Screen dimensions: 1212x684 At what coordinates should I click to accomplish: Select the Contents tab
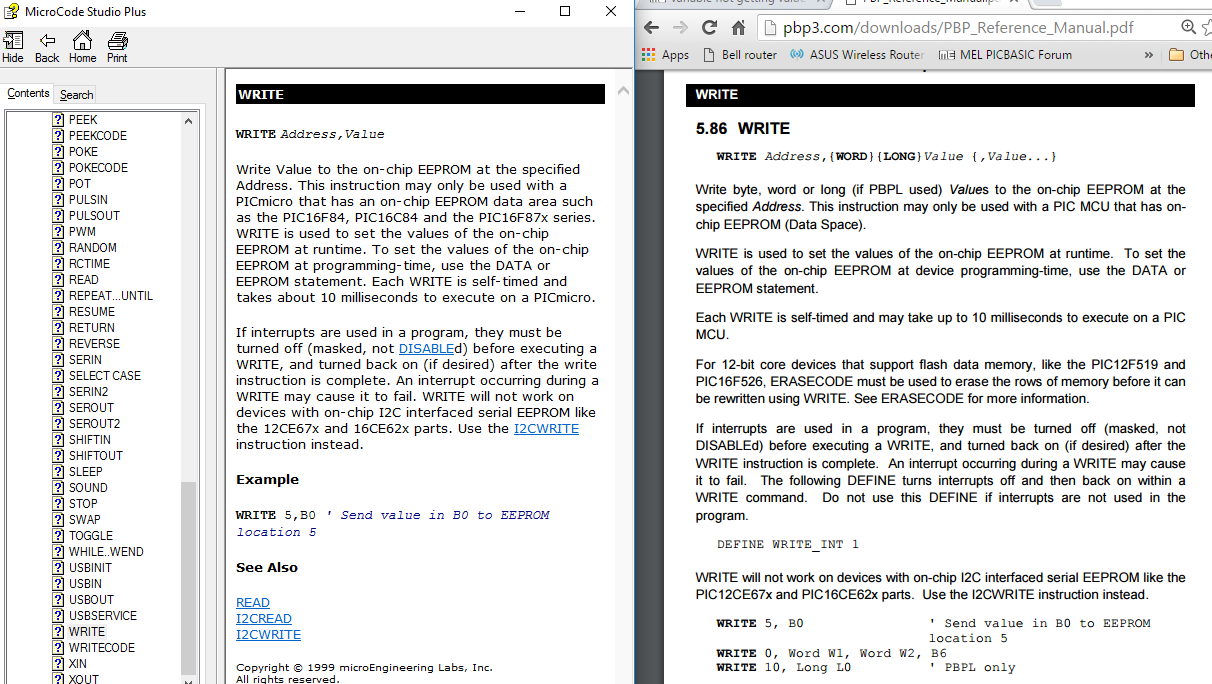click(28, 93)
